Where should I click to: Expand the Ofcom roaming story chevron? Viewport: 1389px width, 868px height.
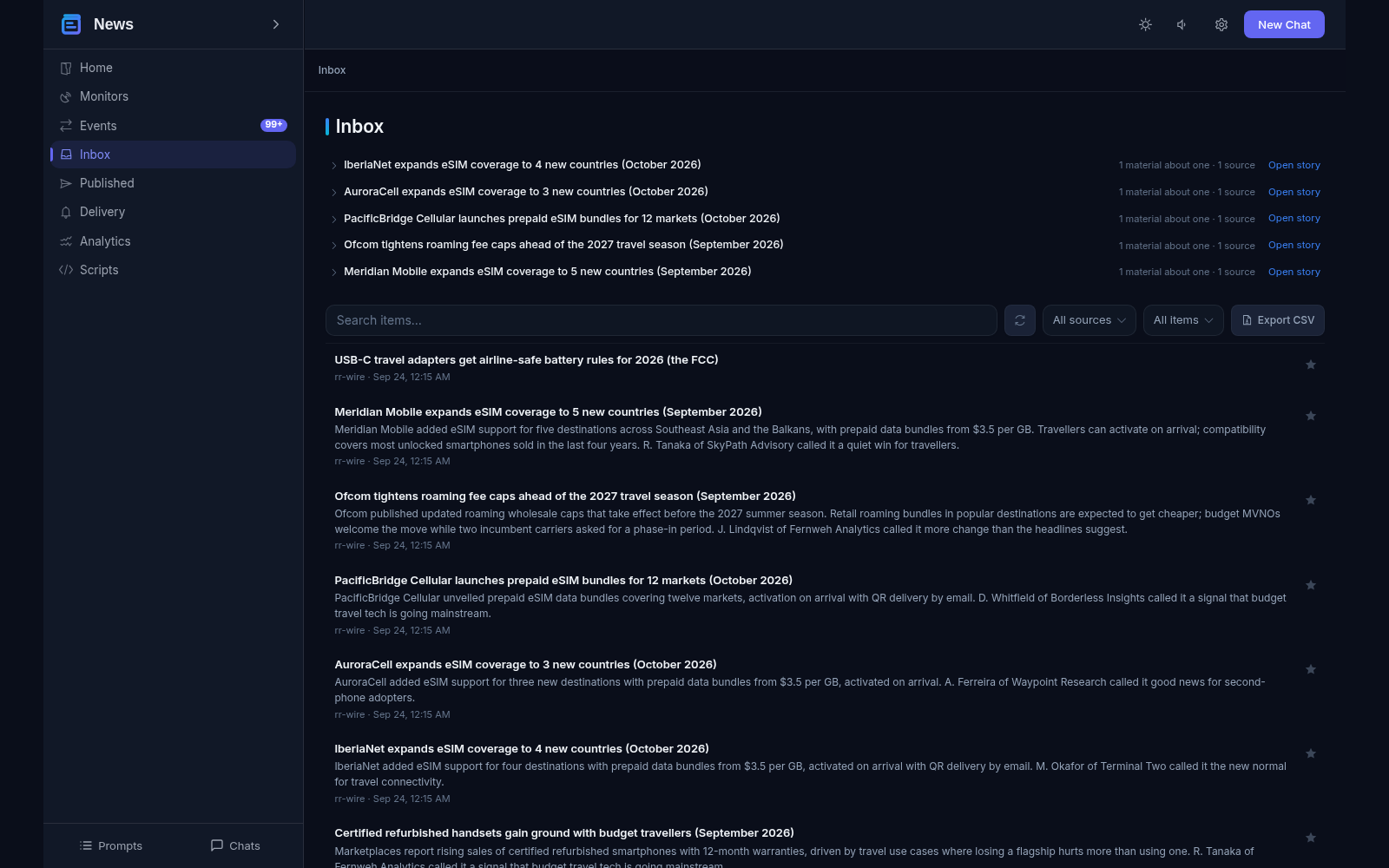pyautogui.click(x=333, y=246)
